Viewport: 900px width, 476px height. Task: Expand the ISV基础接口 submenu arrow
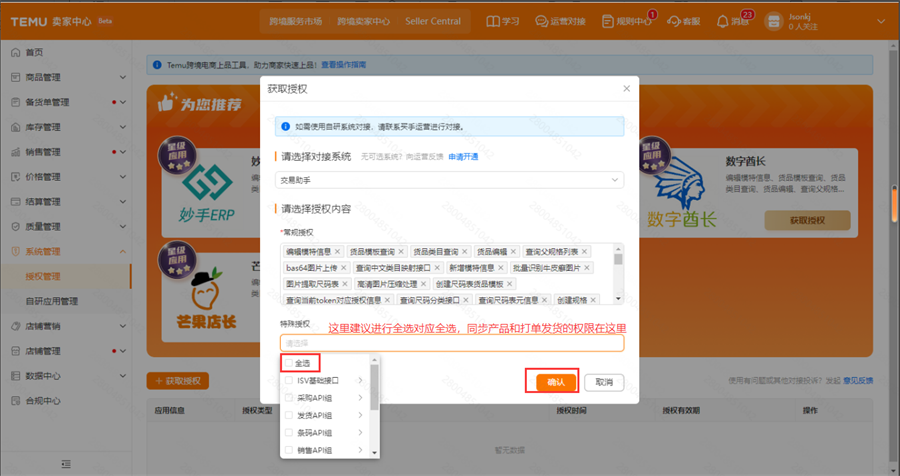[x=360, y=380]
